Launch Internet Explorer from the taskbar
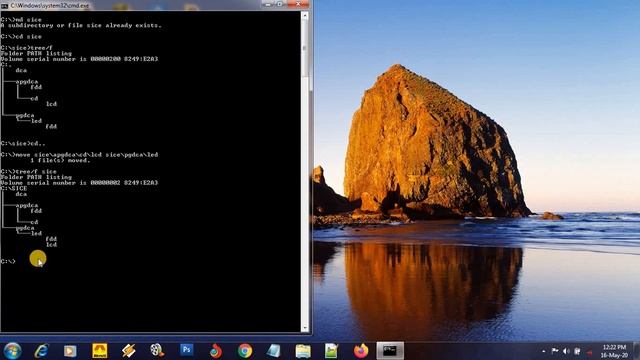 41,351
